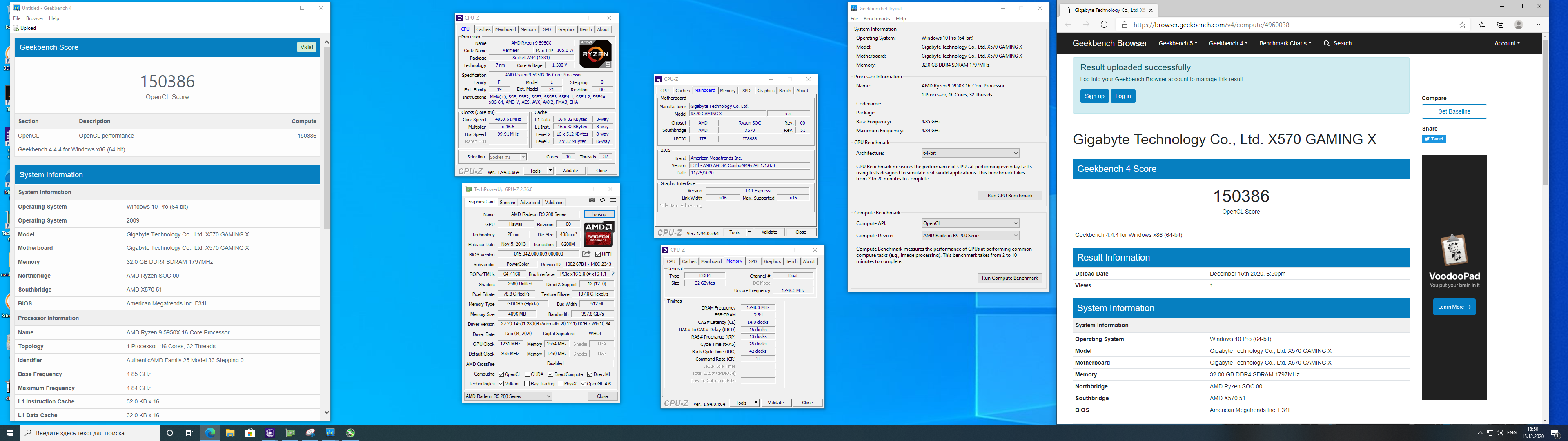Toggle the OpenGL 4.6 checkbox in GPU-Z
This screenshot has height=441, width=1568.
(x=583, y=384)
